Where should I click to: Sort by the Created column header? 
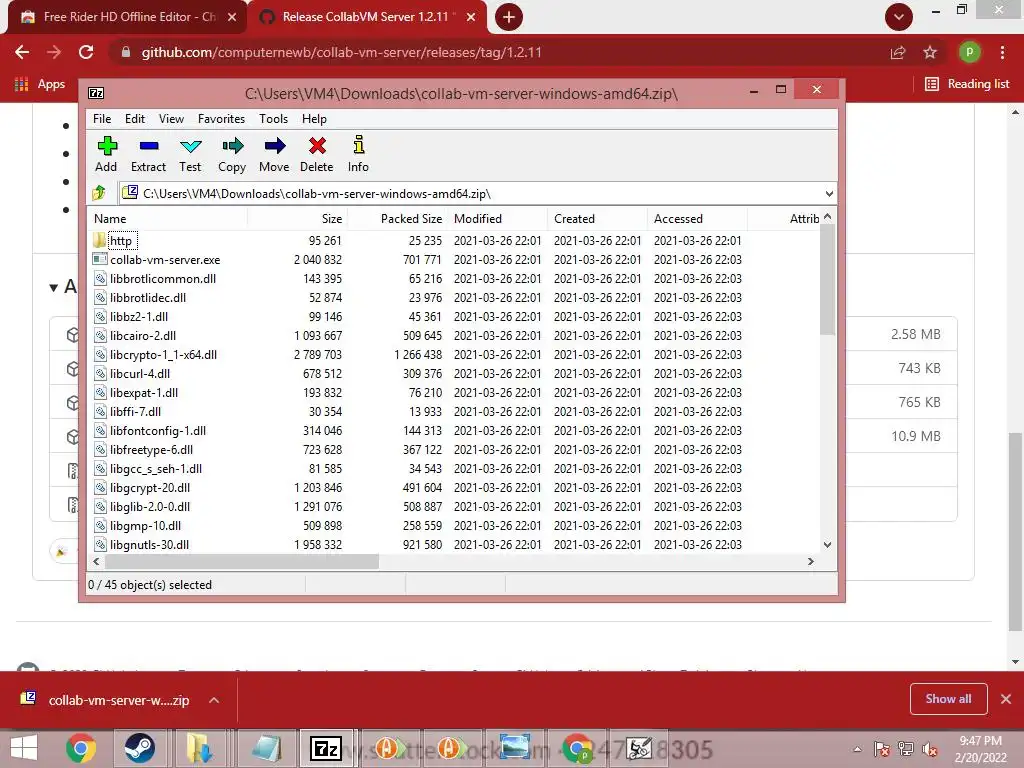click(598, 219)
